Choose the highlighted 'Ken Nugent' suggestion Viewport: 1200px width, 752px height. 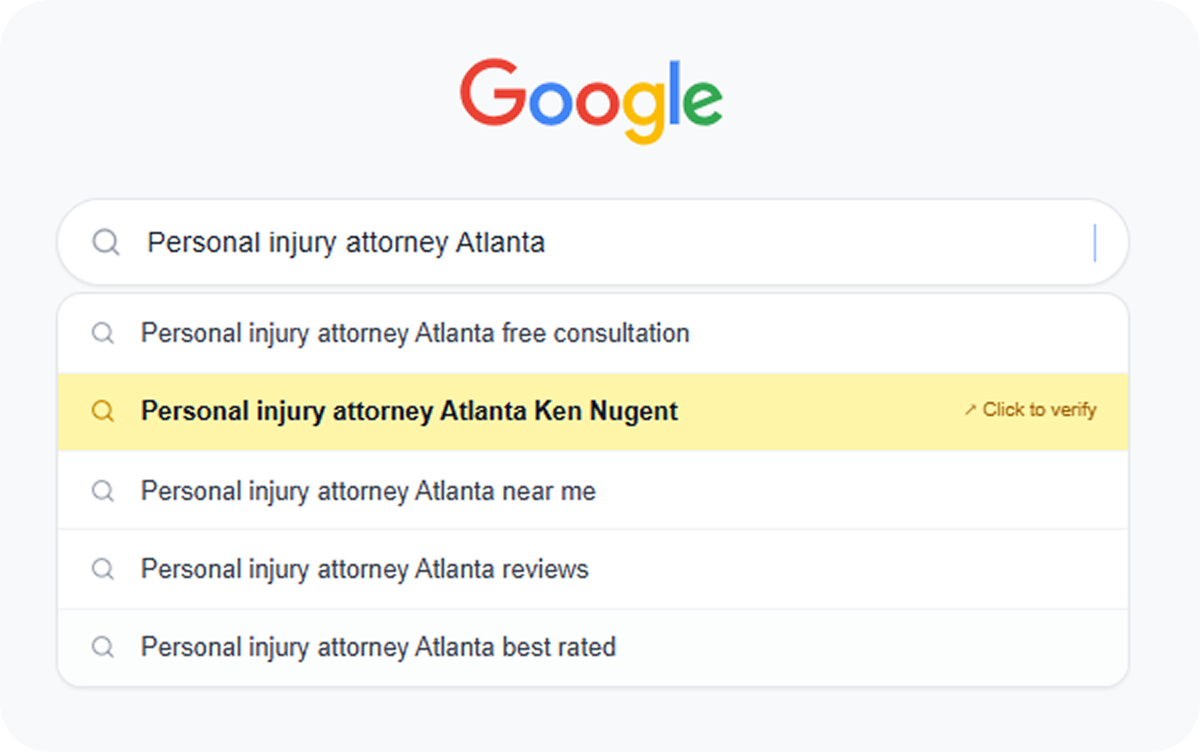[x=409, y=411]
